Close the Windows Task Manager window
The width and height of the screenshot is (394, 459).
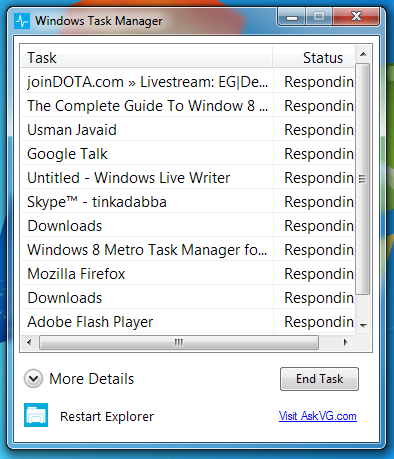(356, 17)
